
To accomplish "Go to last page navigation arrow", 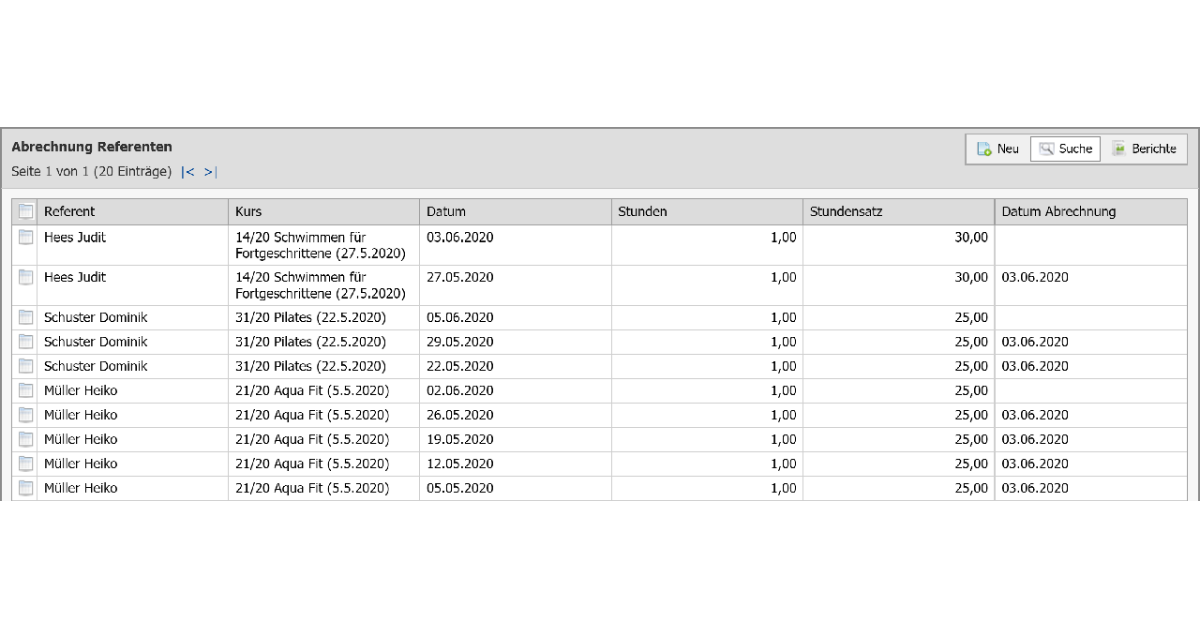I will tap(210, 172).
